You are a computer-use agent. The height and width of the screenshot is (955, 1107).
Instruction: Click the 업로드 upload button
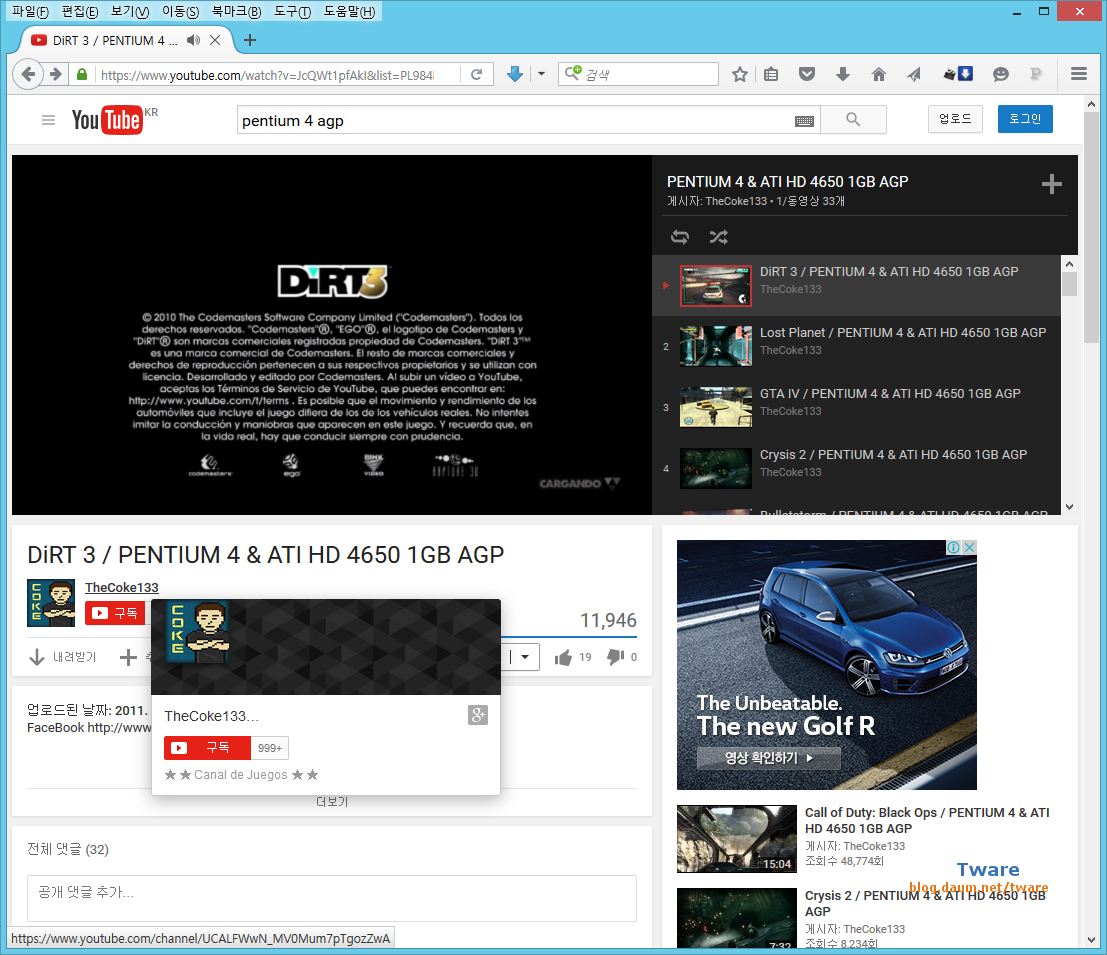955,119
